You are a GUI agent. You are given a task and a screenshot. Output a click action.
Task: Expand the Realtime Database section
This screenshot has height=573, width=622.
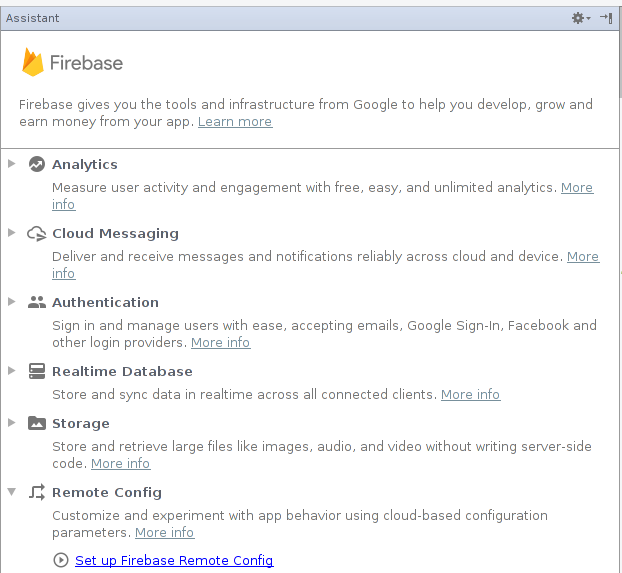coord(12,371)
